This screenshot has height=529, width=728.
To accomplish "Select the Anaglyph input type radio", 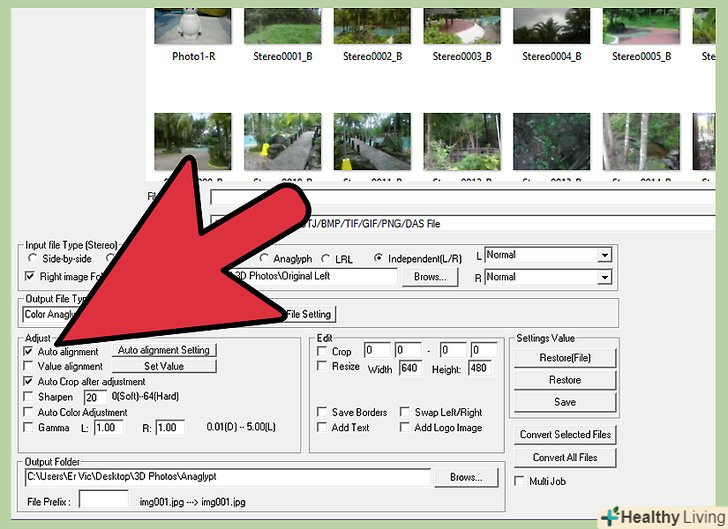I will (264, 258).
